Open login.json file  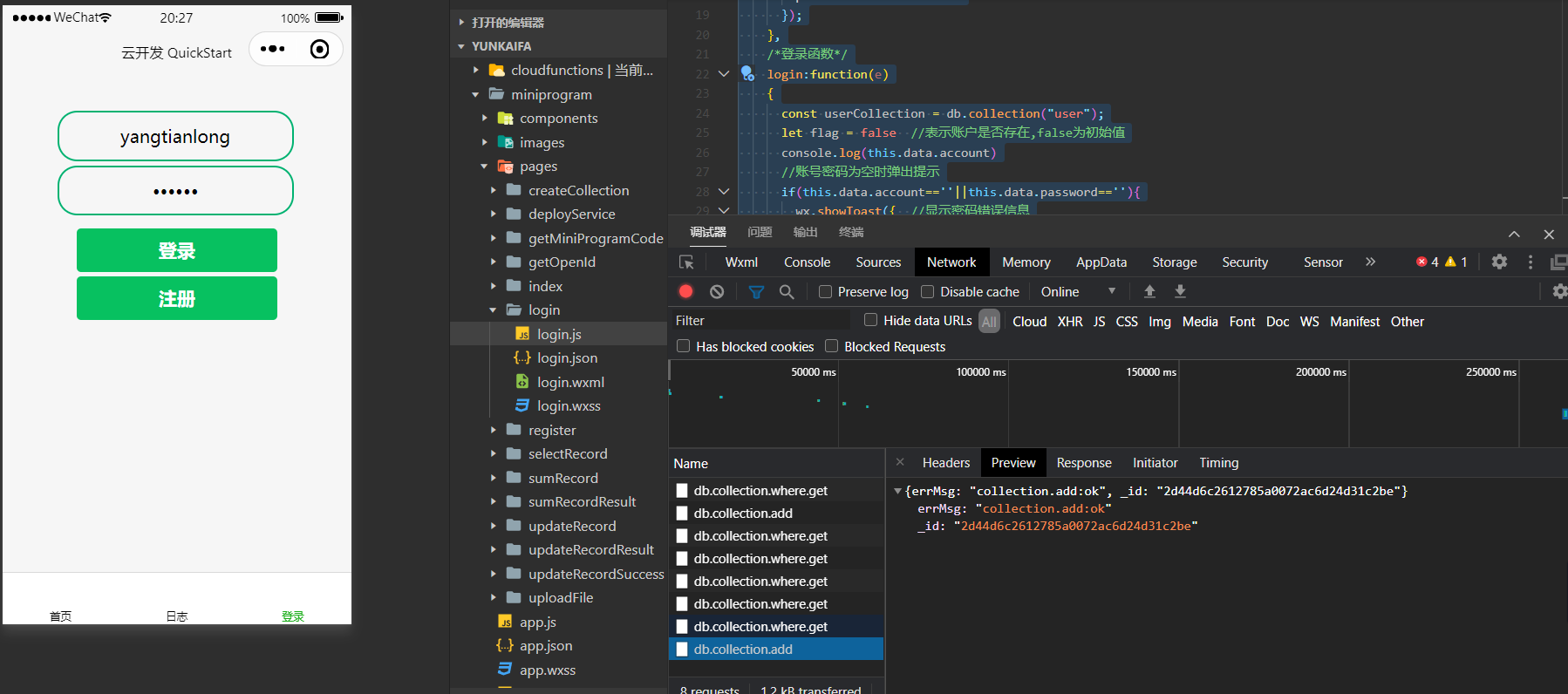pos(567,357)
